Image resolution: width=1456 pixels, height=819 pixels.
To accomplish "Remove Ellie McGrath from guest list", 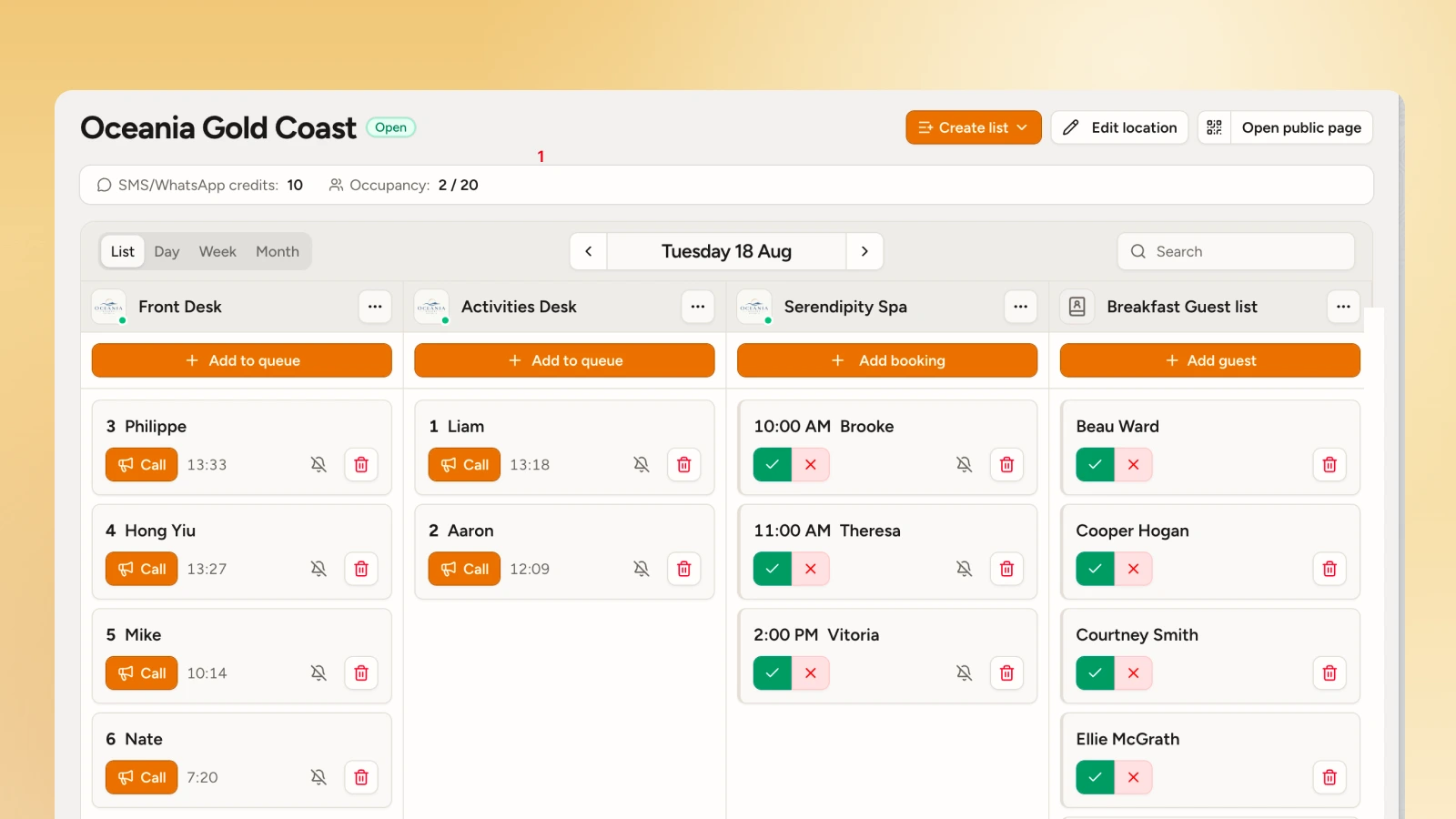I will click(1330, 777).
